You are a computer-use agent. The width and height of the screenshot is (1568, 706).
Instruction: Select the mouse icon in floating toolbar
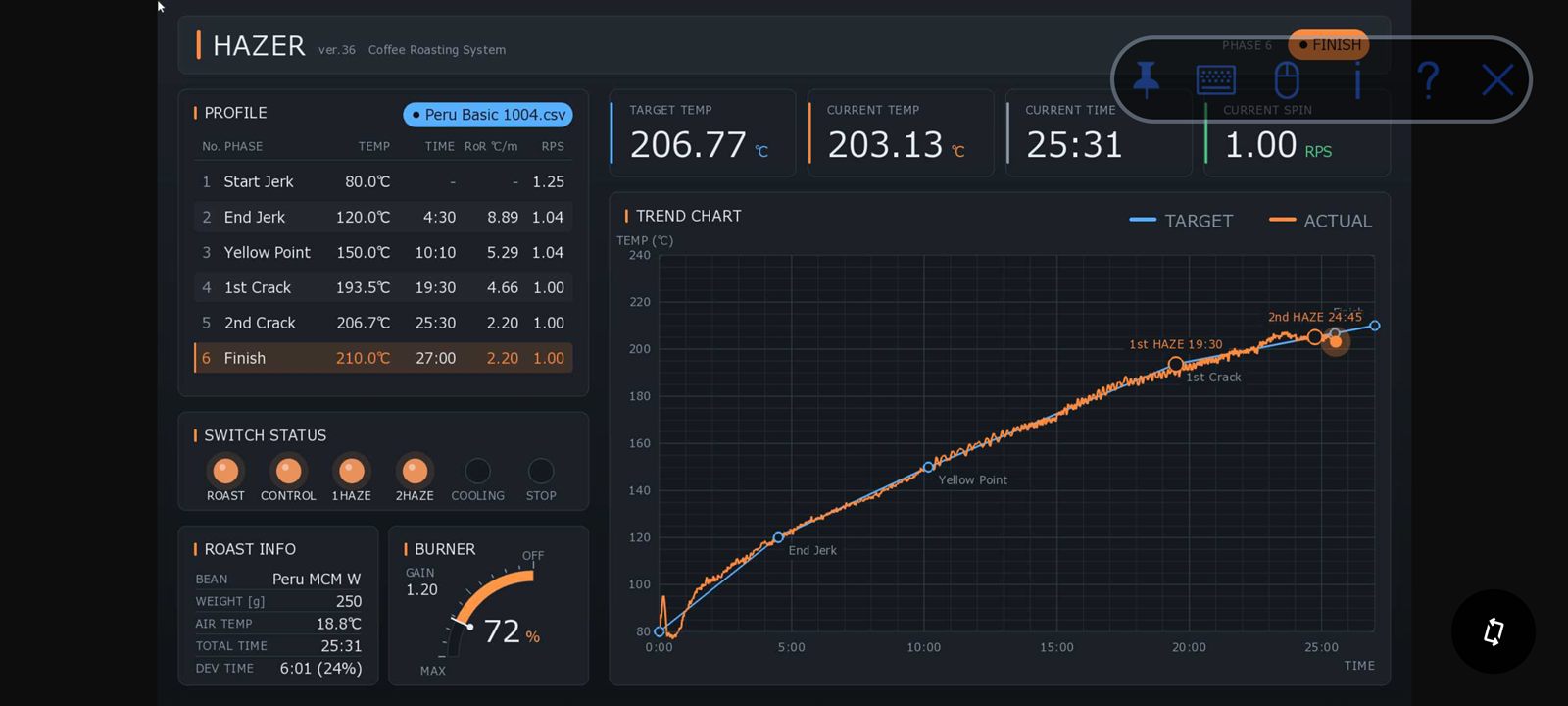(1287, 79)
